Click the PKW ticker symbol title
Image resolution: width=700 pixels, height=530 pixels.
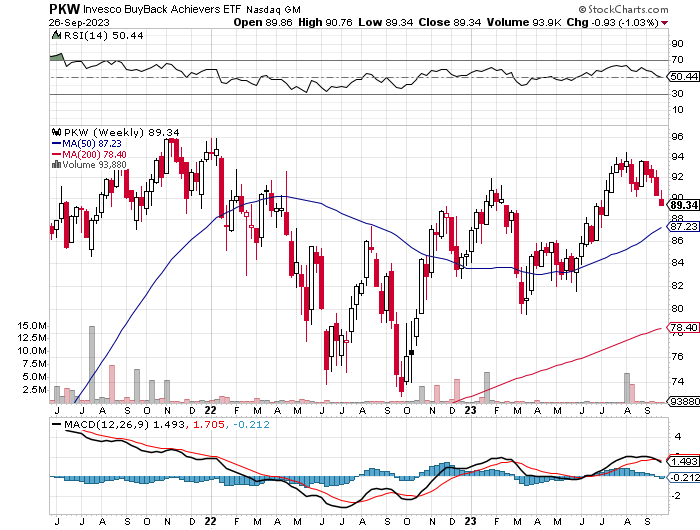tap(65, 8)
